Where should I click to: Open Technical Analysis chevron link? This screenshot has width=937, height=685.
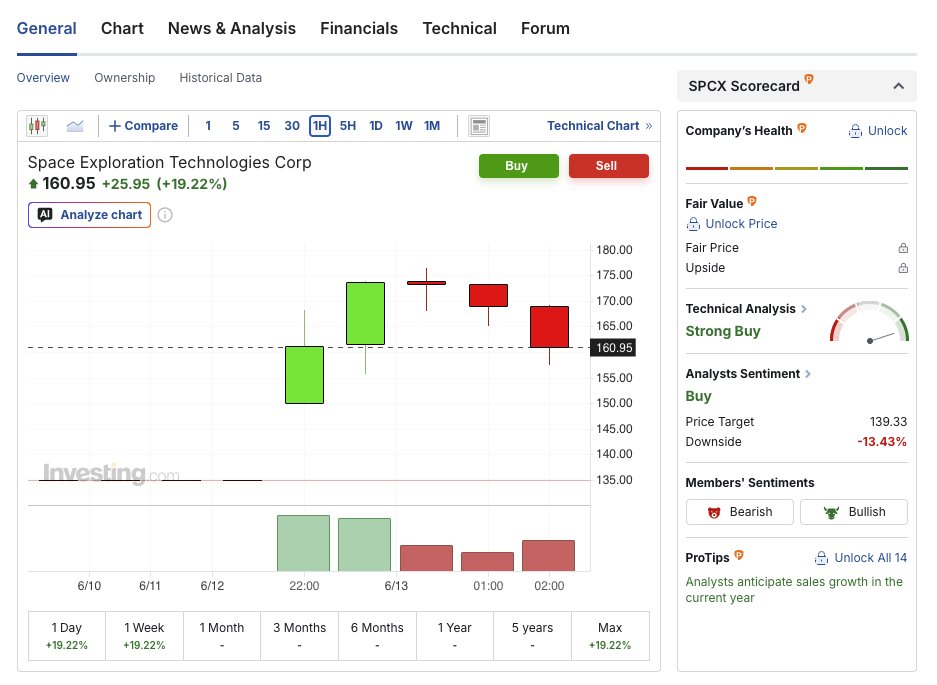click(x=804, y=308)
